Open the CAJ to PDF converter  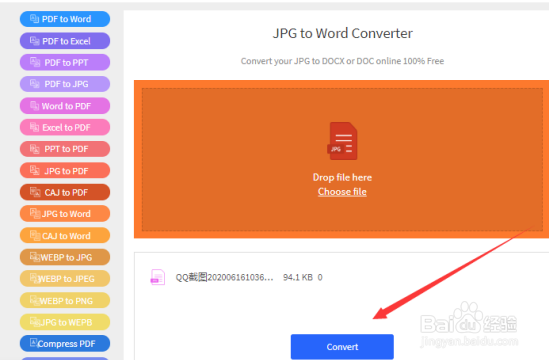65,192
